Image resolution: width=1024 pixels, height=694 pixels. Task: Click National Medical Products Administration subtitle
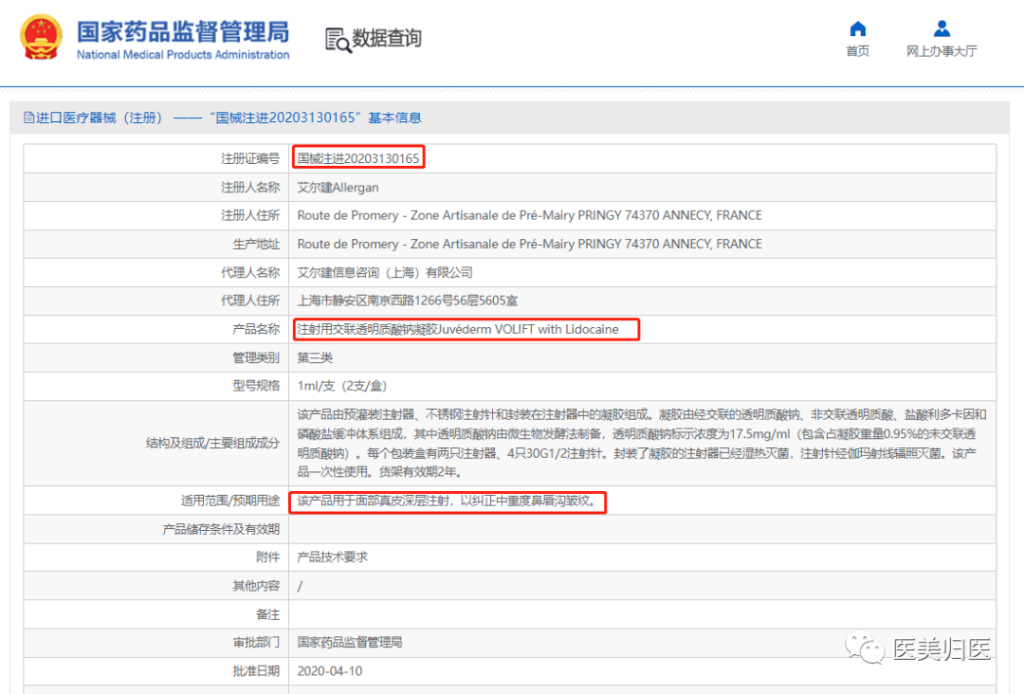[x=183, y=55]
